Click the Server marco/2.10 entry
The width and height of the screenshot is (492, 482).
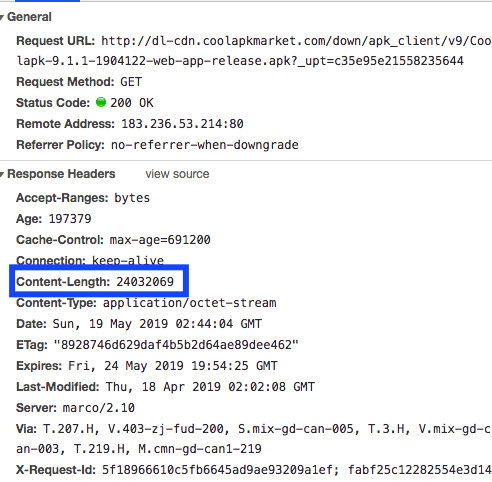[x=76, y=408]
